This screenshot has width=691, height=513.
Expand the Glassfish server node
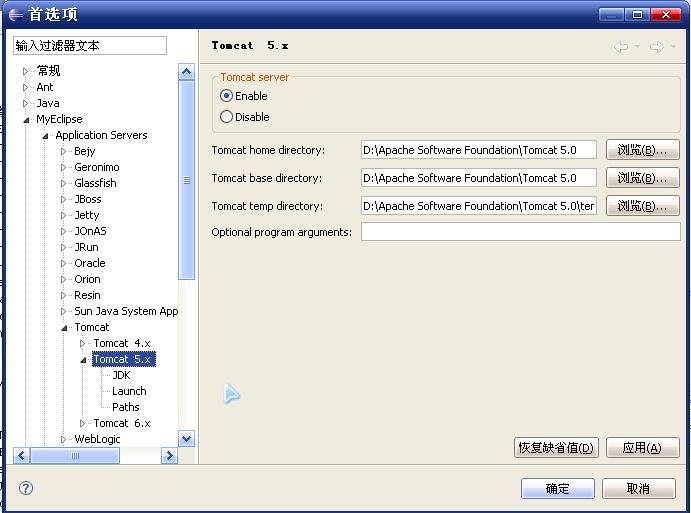63,183
